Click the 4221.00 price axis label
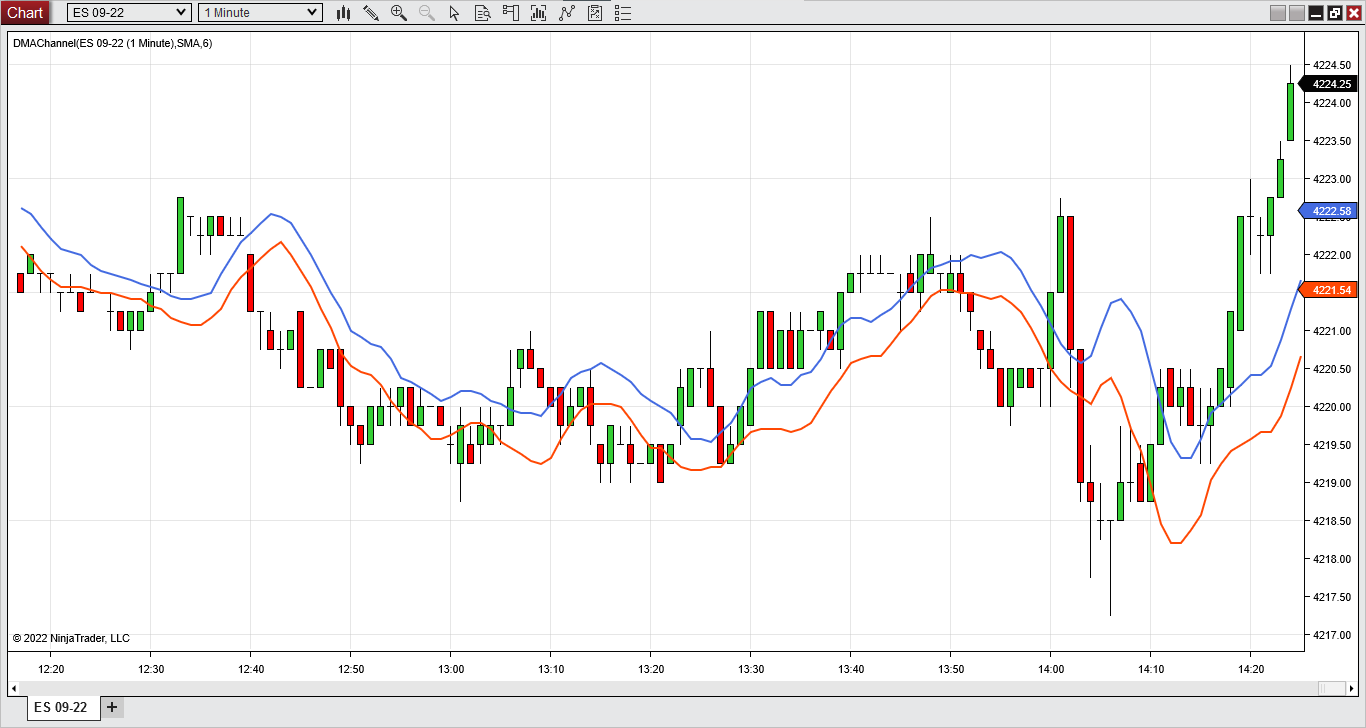Viewport: 1366px width, 728px height. [x=1331, y=331]
